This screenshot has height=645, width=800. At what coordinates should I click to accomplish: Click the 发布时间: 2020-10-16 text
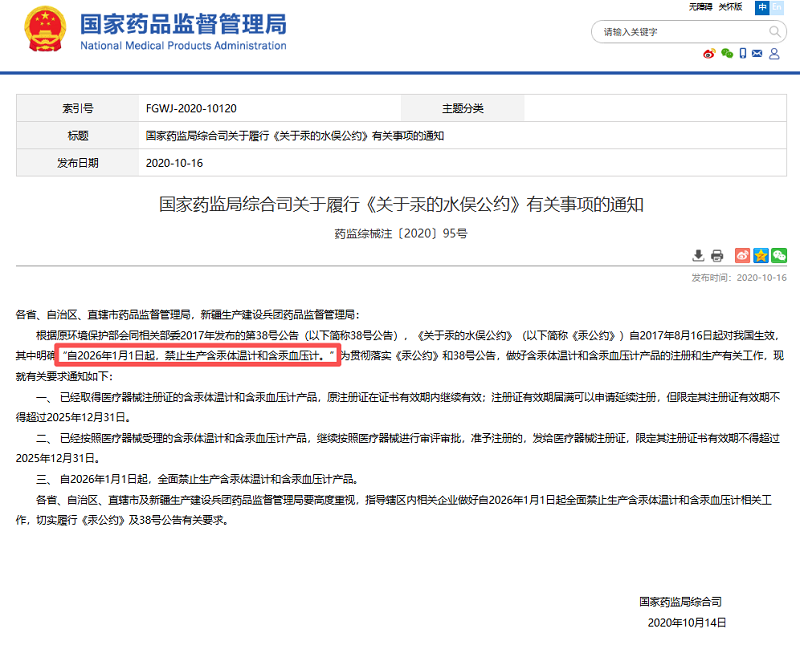click(x=739, y=278)
